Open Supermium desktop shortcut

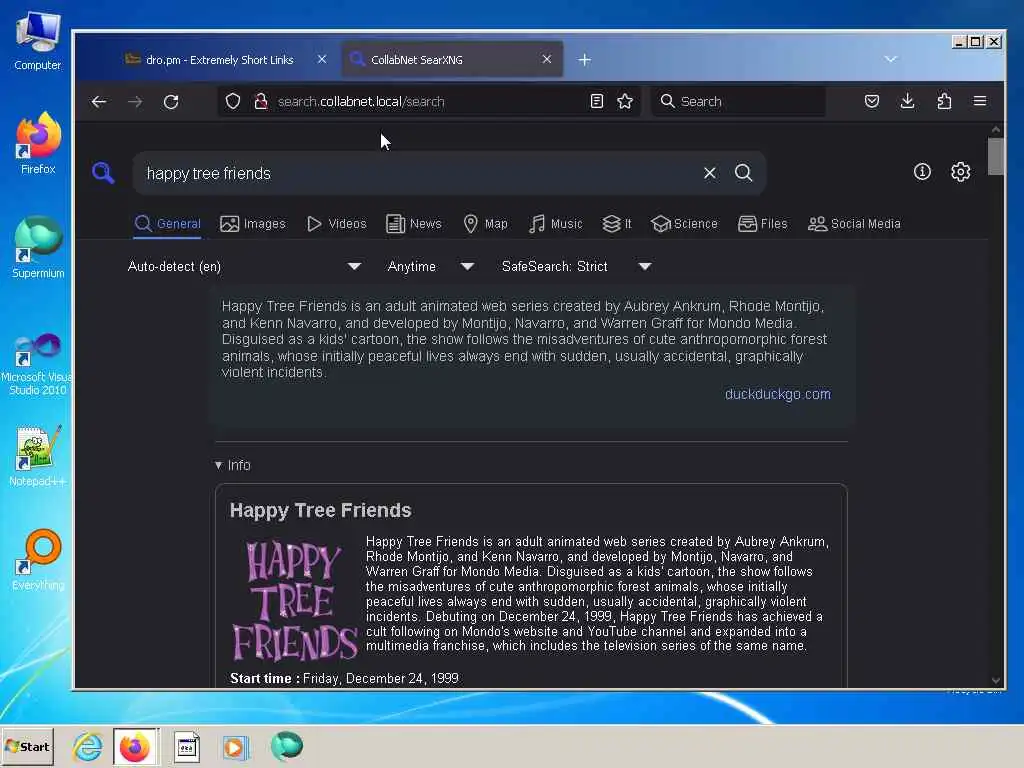click(38, 248)
